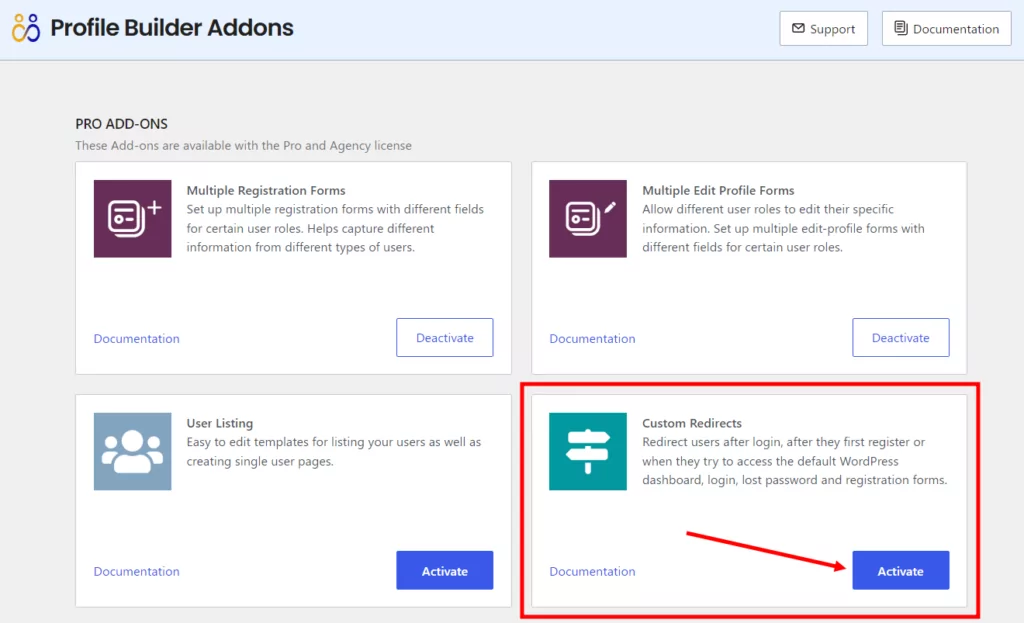Viewport: 1024px width, 623px height.
Task: Click the Multiple Edit Profile Forms icon
Action: pyautogui.click(x=588, y=219)
